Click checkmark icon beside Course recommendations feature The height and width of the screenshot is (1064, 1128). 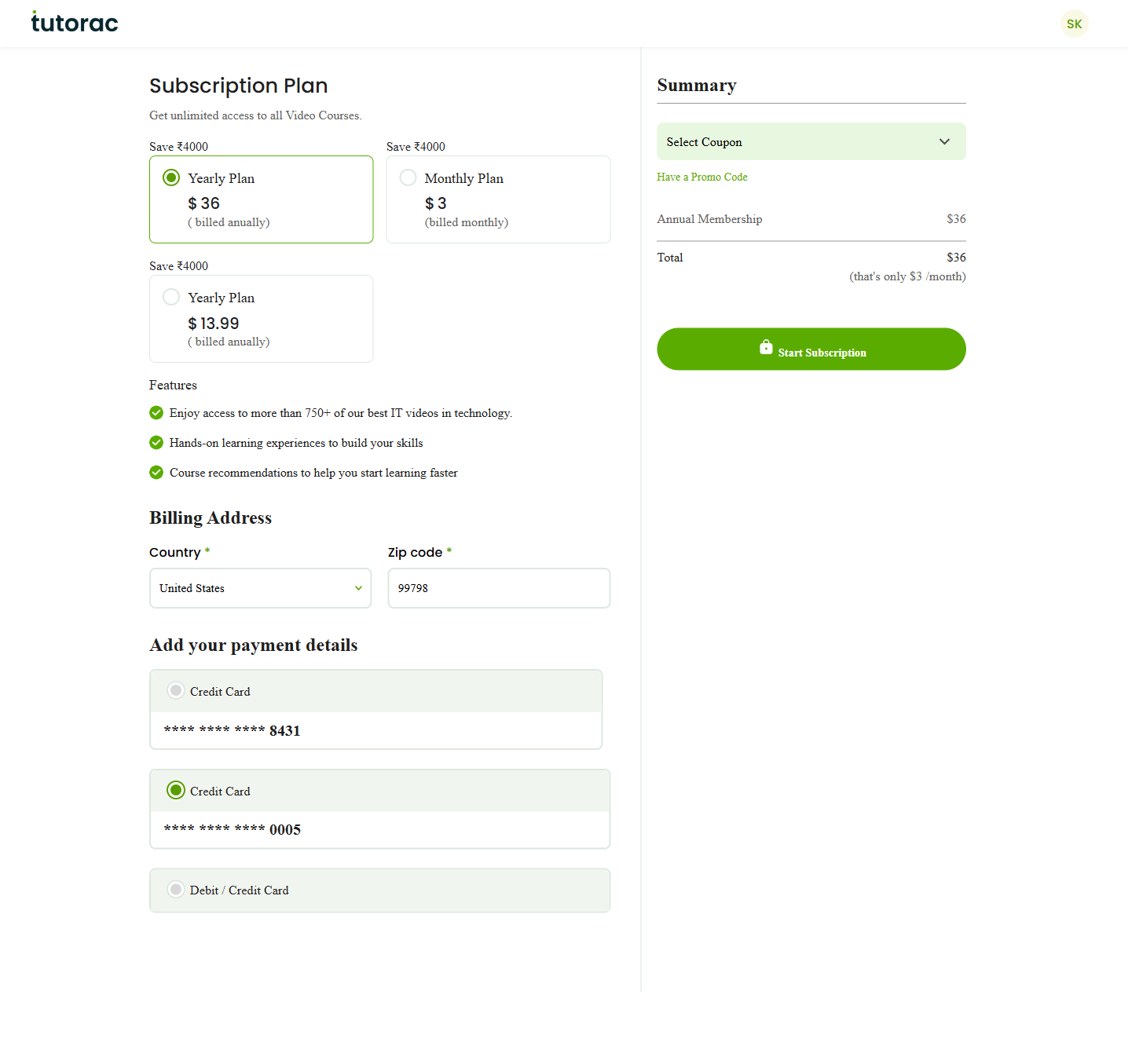point(156,473)
